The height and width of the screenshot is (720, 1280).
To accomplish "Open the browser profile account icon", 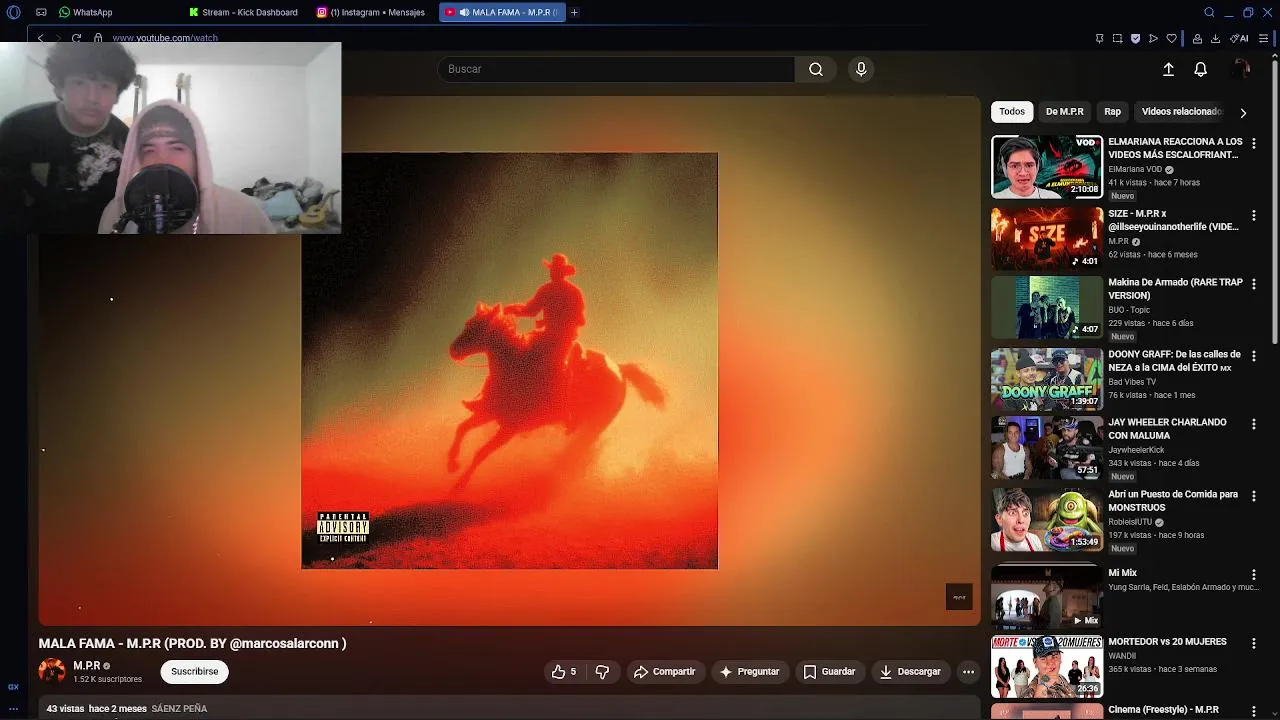I will (1196, 38).
